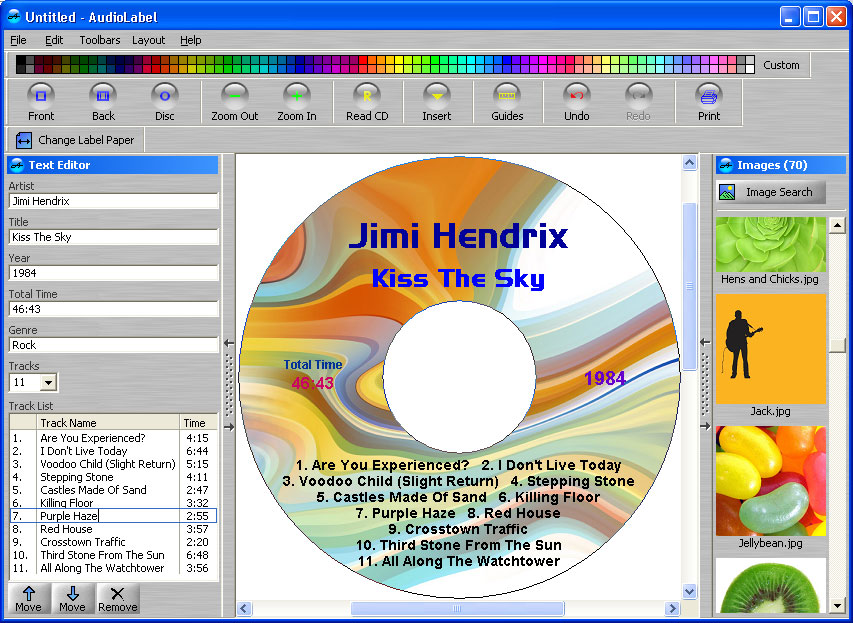Screen dimensions: 853x623
Task: Choose the Disc label icon
Action: pyautogui.click(x=164, y=102)
